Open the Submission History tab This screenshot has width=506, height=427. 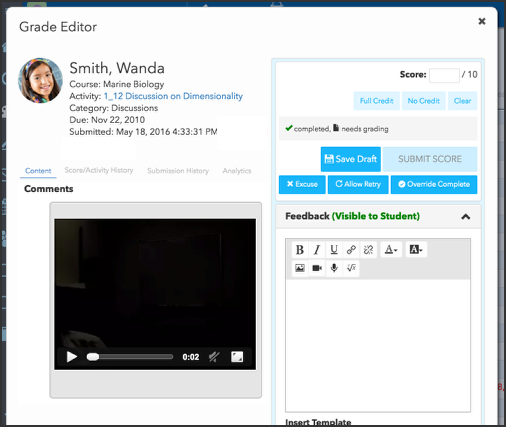(178, 171)
